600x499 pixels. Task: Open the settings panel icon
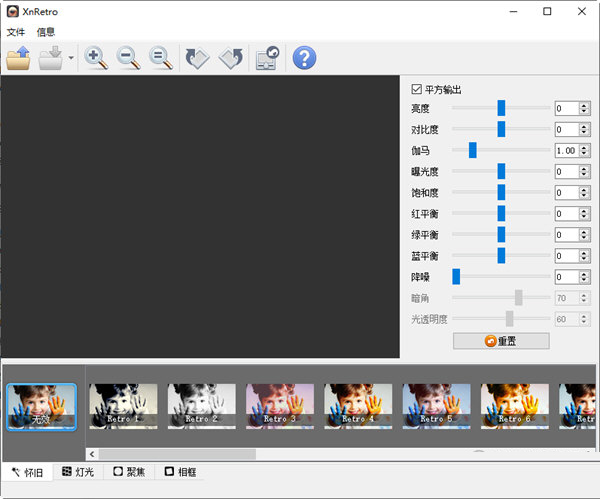point(267,58)
